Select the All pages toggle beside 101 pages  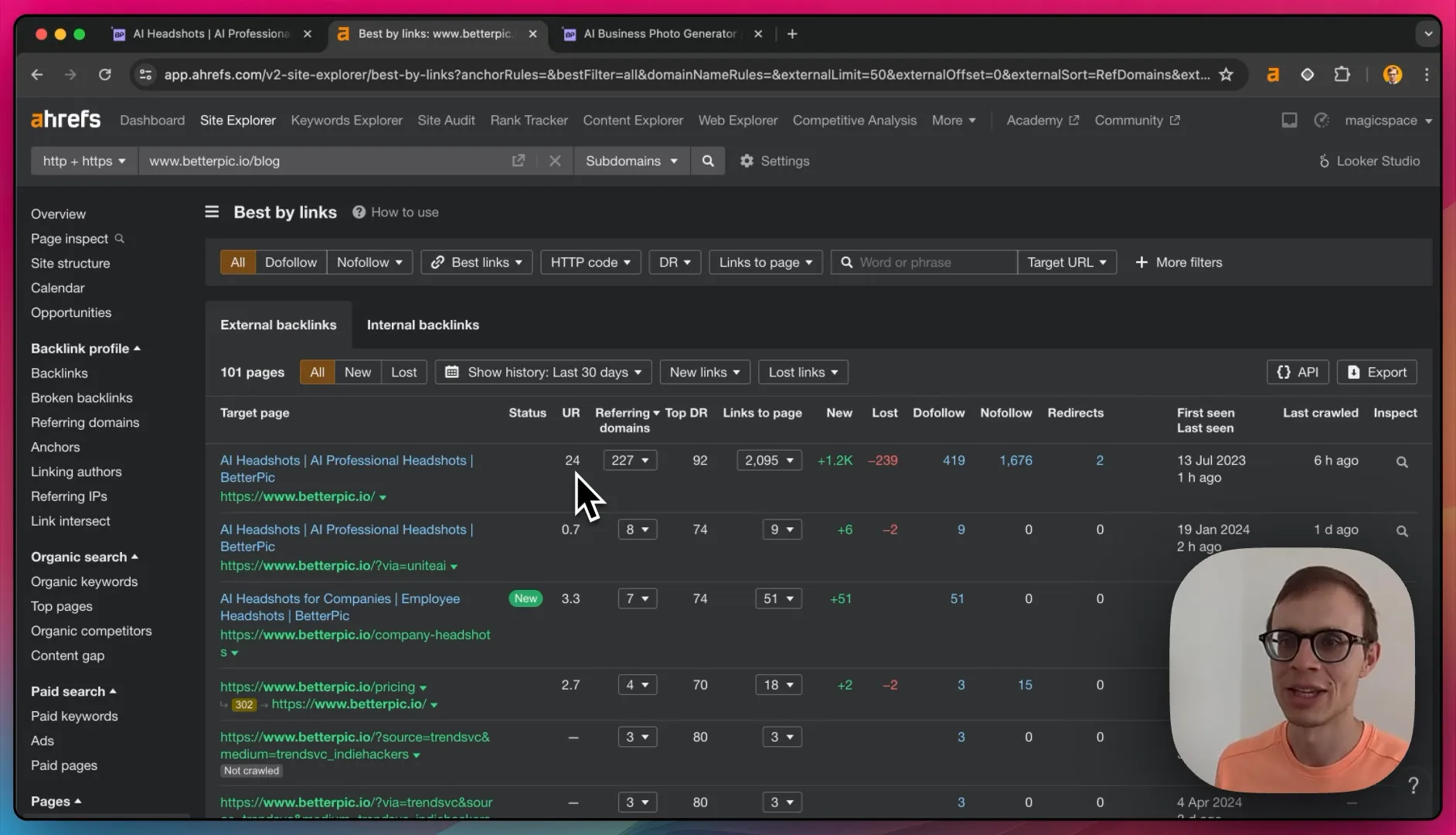[317, 372]
